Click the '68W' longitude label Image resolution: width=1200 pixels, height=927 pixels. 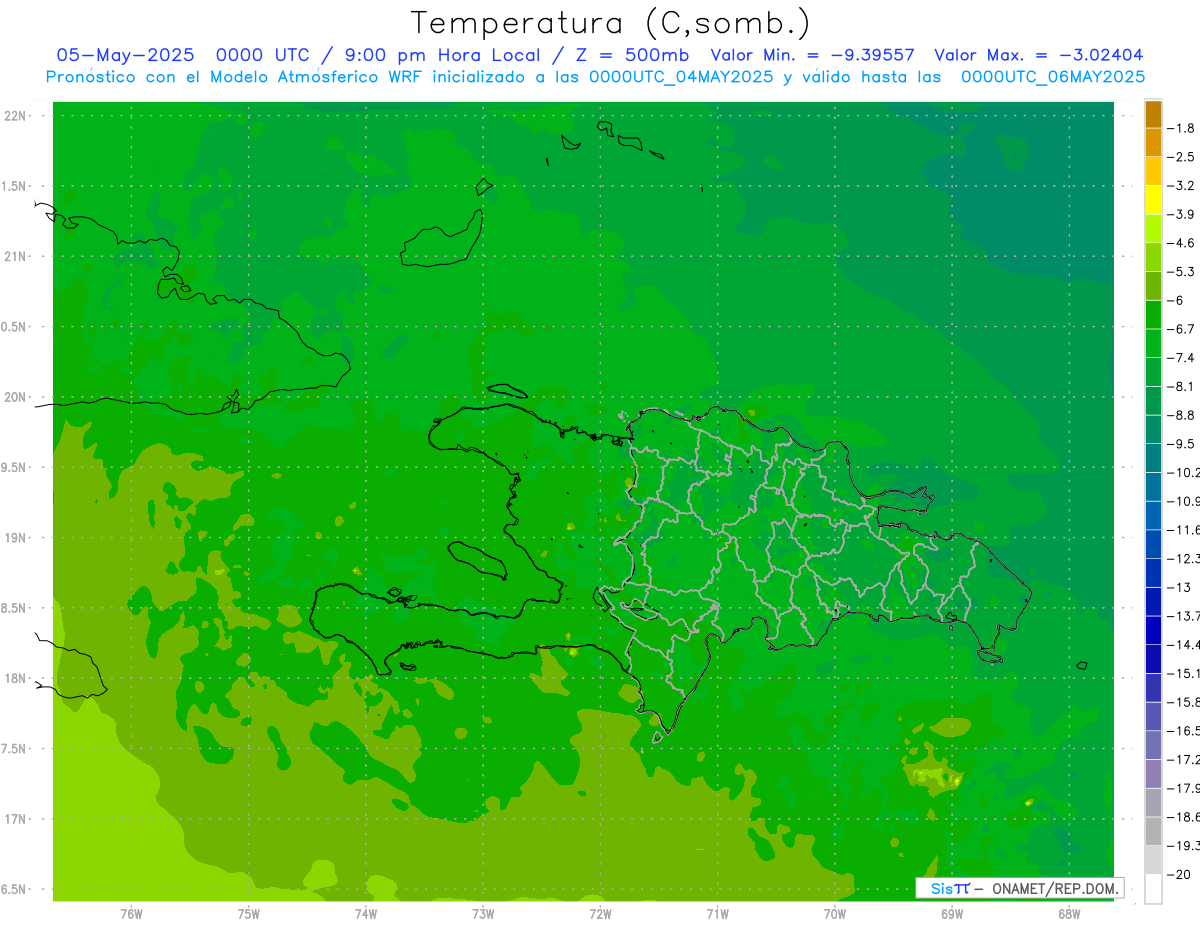tap(1069, 913)
